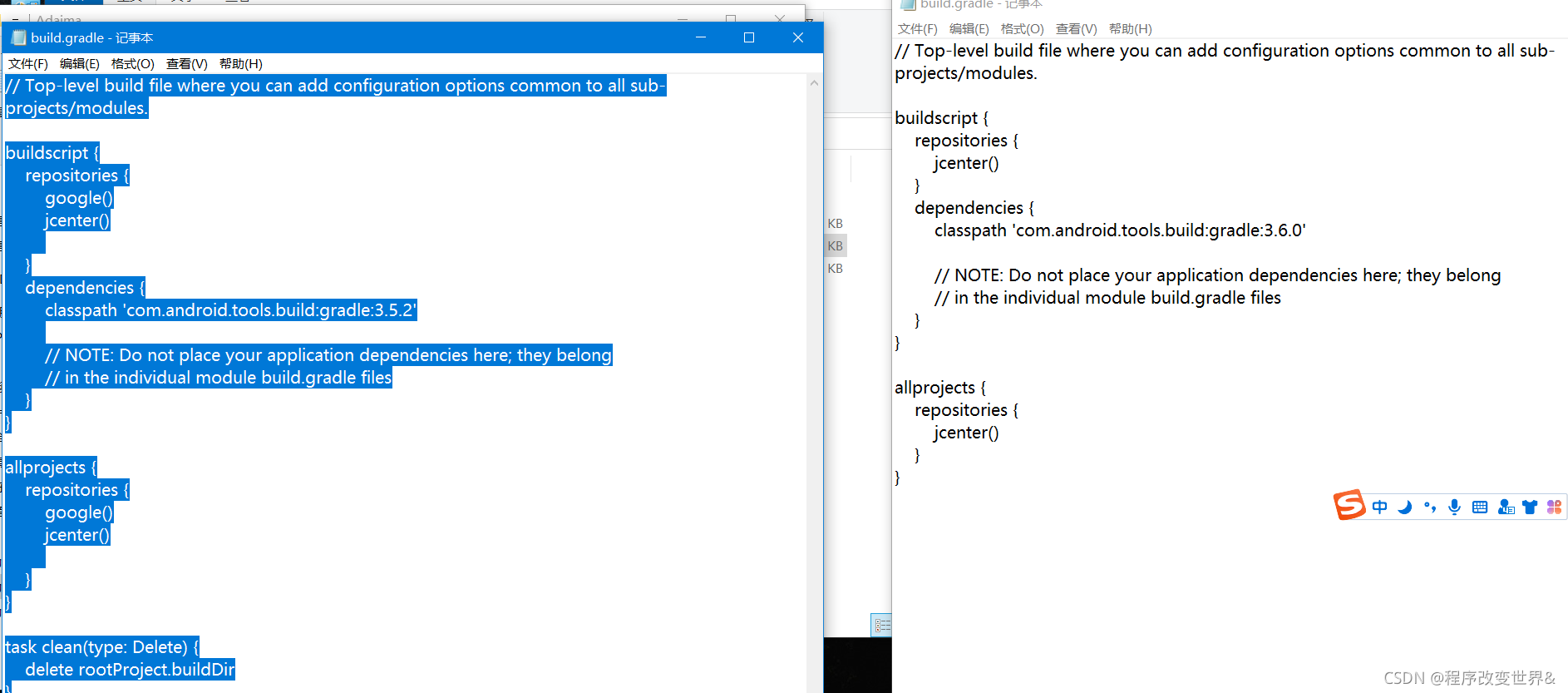
Task: Click 'repositories {' under buildscript in left Notepad
Action: [x=77, y=176]
